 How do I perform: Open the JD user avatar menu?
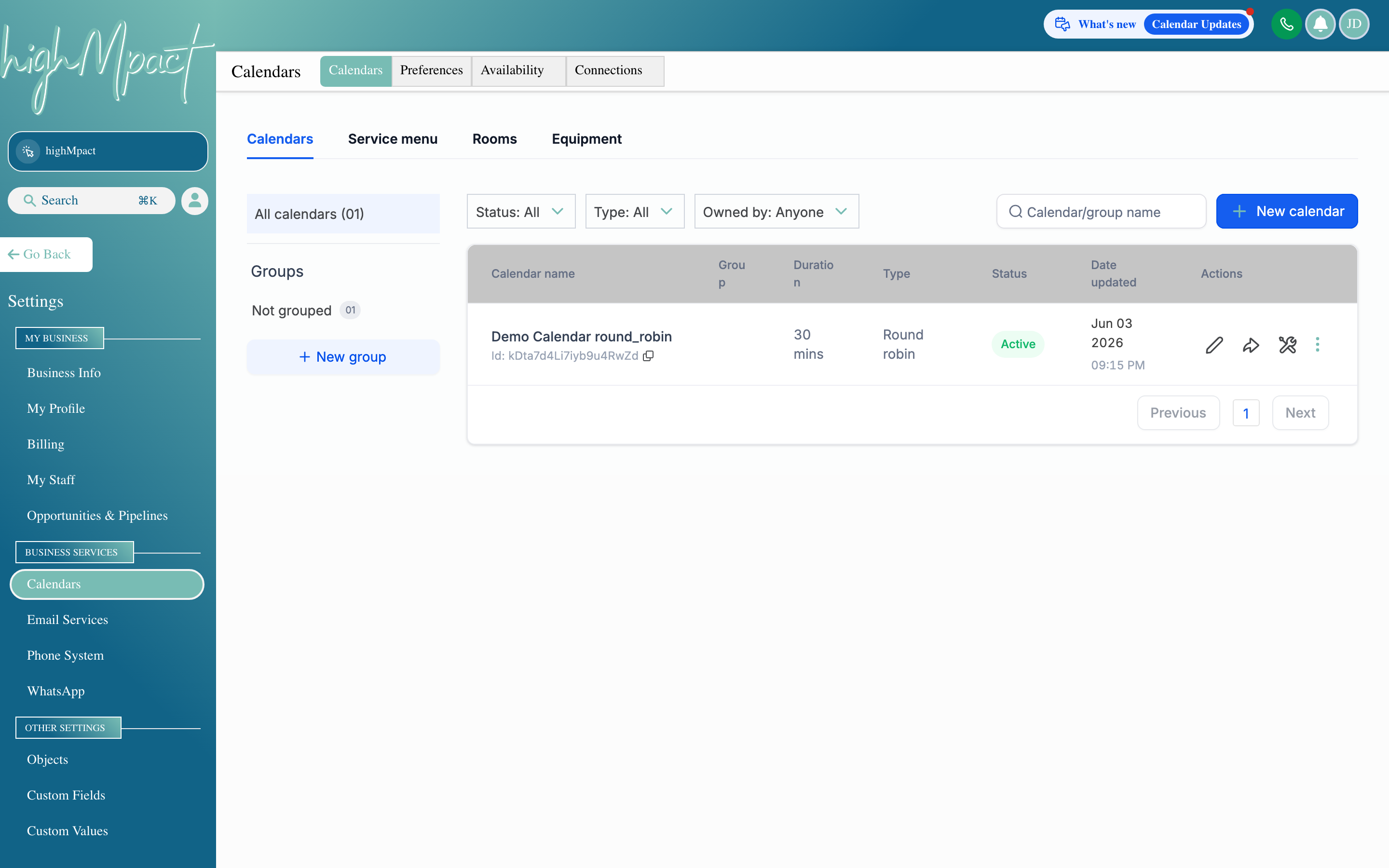click(1354, 24)
